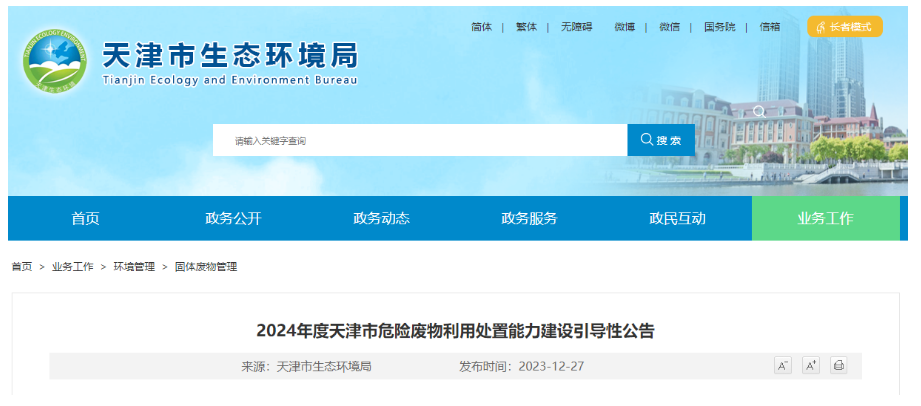Viewport: 921px width, 406px height.
Task: Open the 无障碍 accessibility mode
Action: click(576, 27)
